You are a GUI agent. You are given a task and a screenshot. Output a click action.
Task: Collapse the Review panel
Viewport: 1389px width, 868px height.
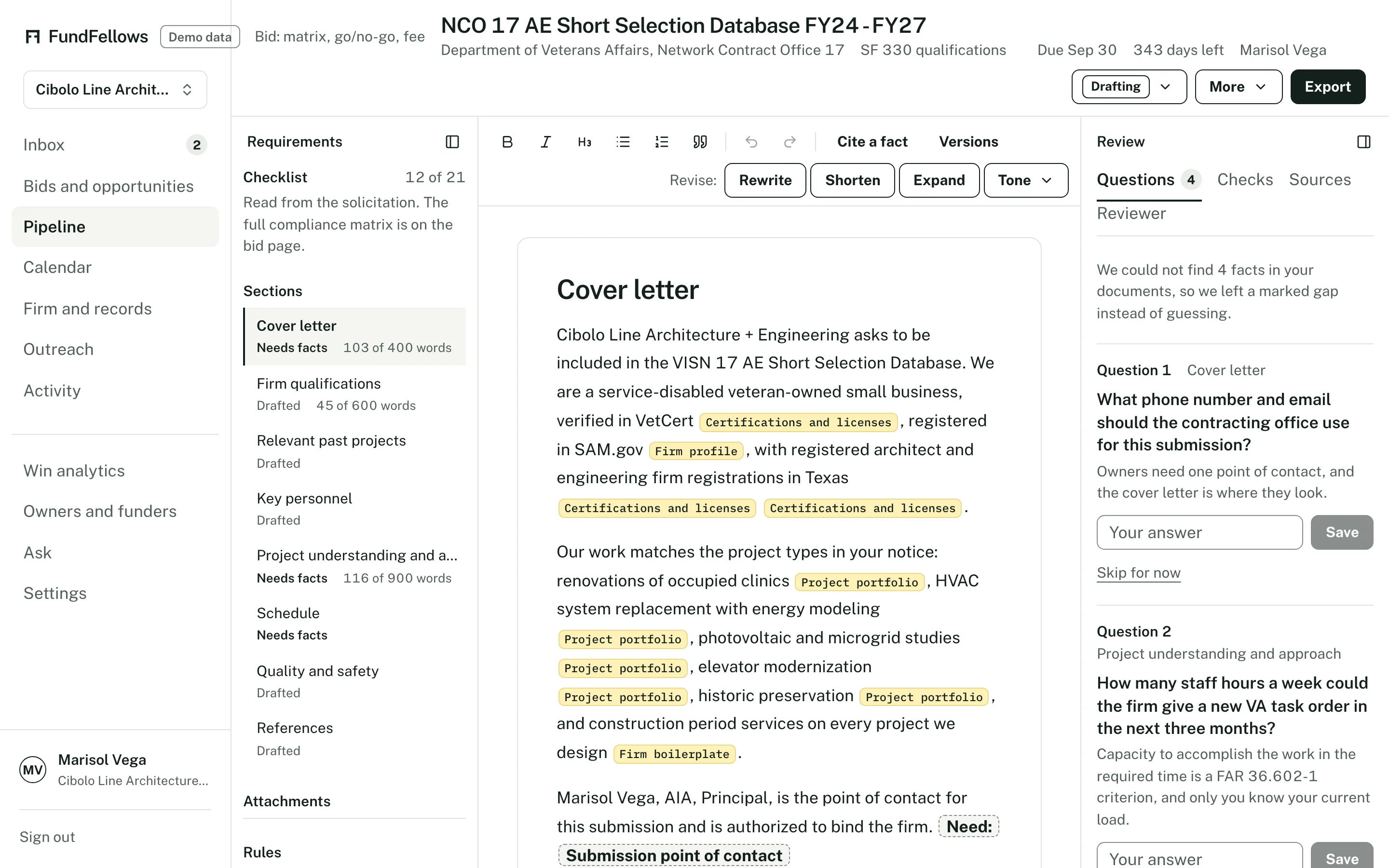(1364, 142)
